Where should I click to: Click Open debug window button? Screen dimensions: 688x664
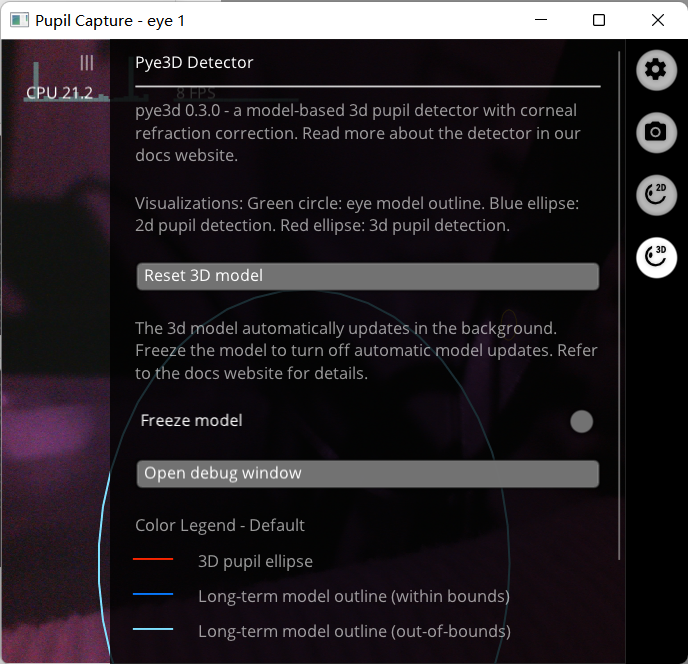[368, 474]
